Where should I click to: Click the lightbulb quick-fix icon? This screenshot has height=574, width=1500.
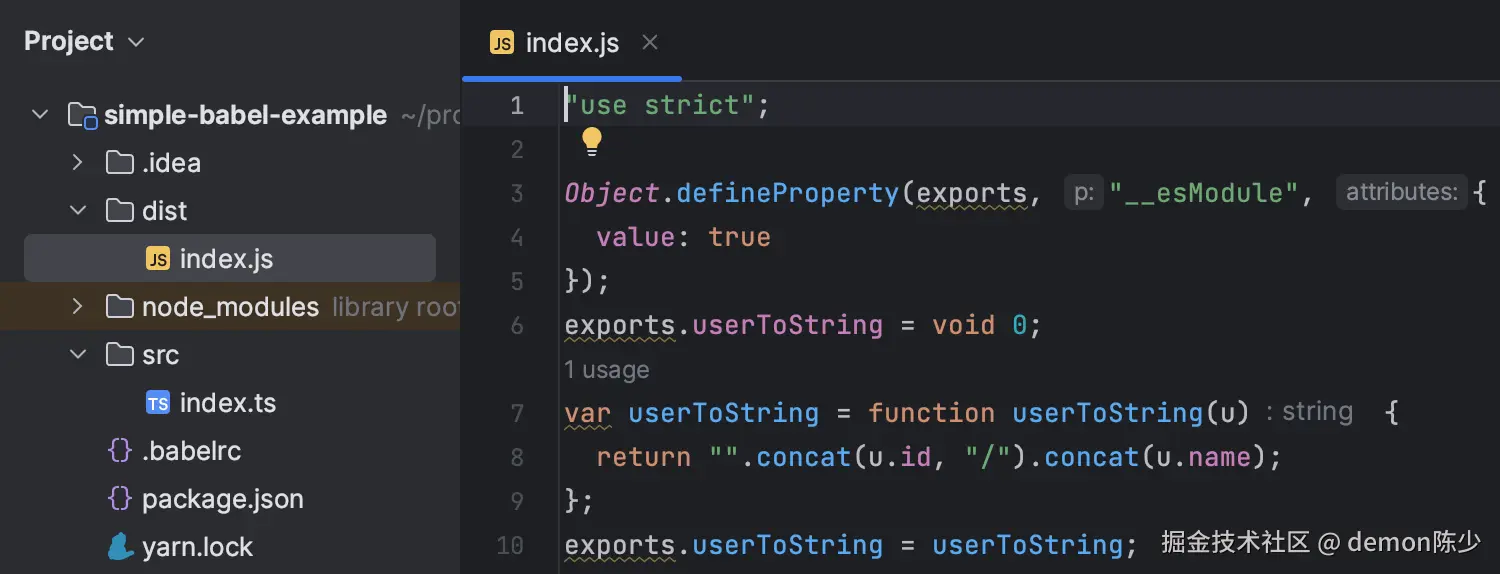pyautogui.click(x=592, y=142)
